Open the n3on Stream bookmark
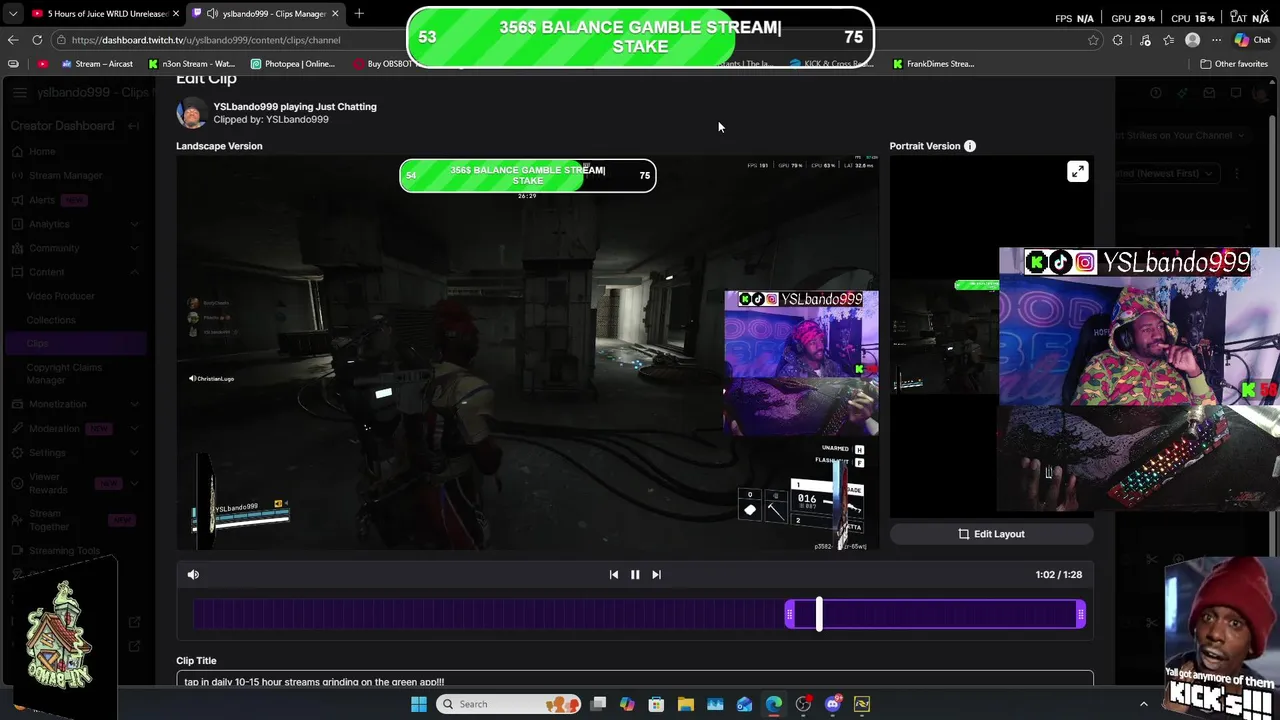1280x720 pixels. click(191, 64)
